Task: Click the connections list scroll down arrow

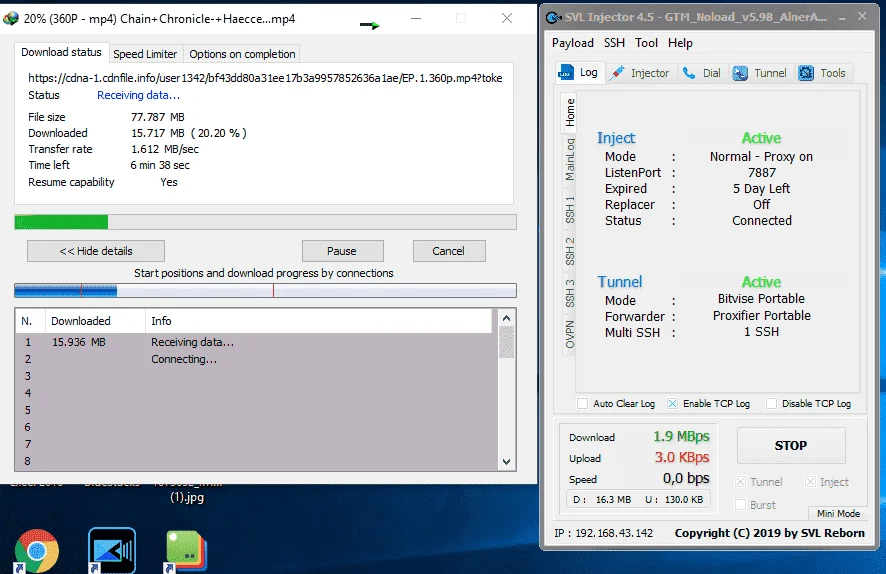Action: pos(506,462)
